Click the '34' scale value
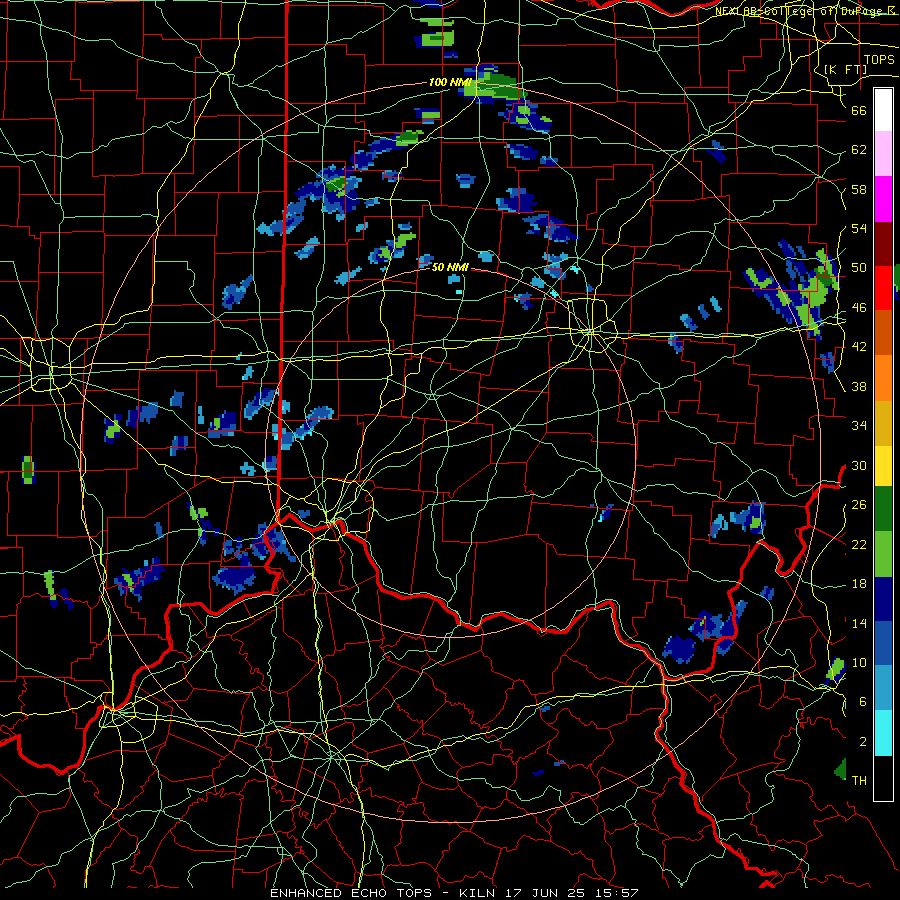The height and width of the screenshot is (900, 900). [x=859, y=426]
